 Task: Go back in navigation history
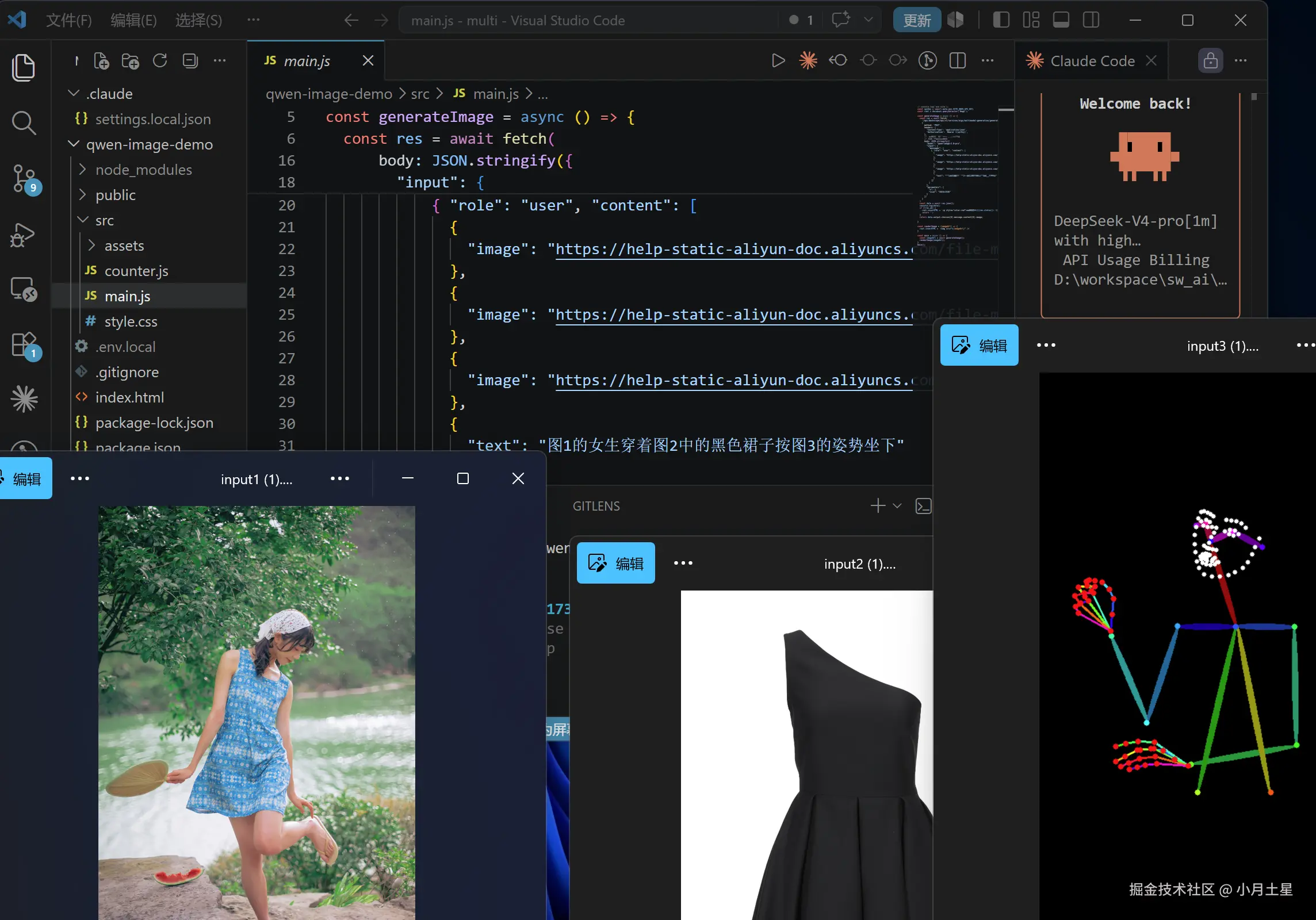pyautogui.click(x=351, y=21)
